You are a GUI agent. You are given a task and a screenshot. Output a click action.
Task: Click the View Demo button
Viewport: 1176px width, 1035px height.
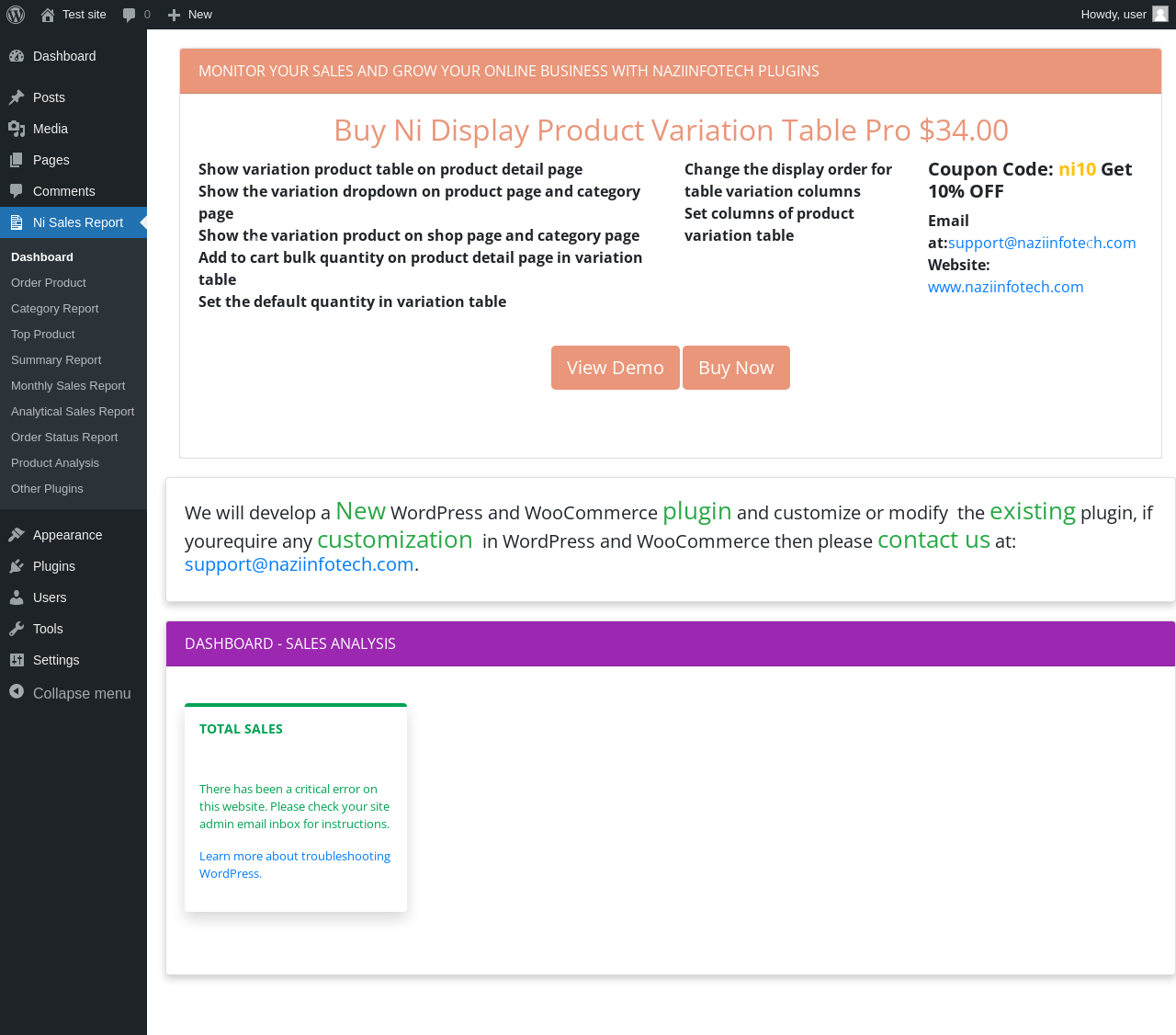[616, 368]
